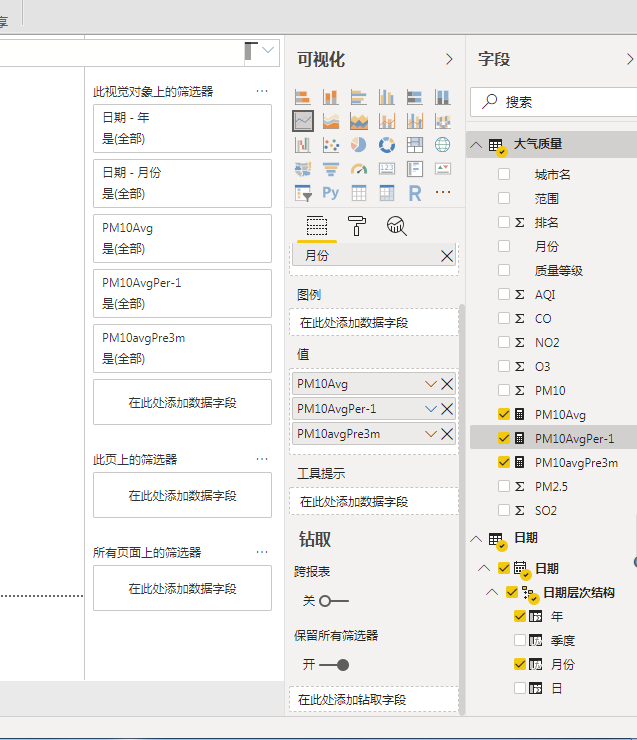
Task: Collapse the 字段 pane
Action: 630,59
